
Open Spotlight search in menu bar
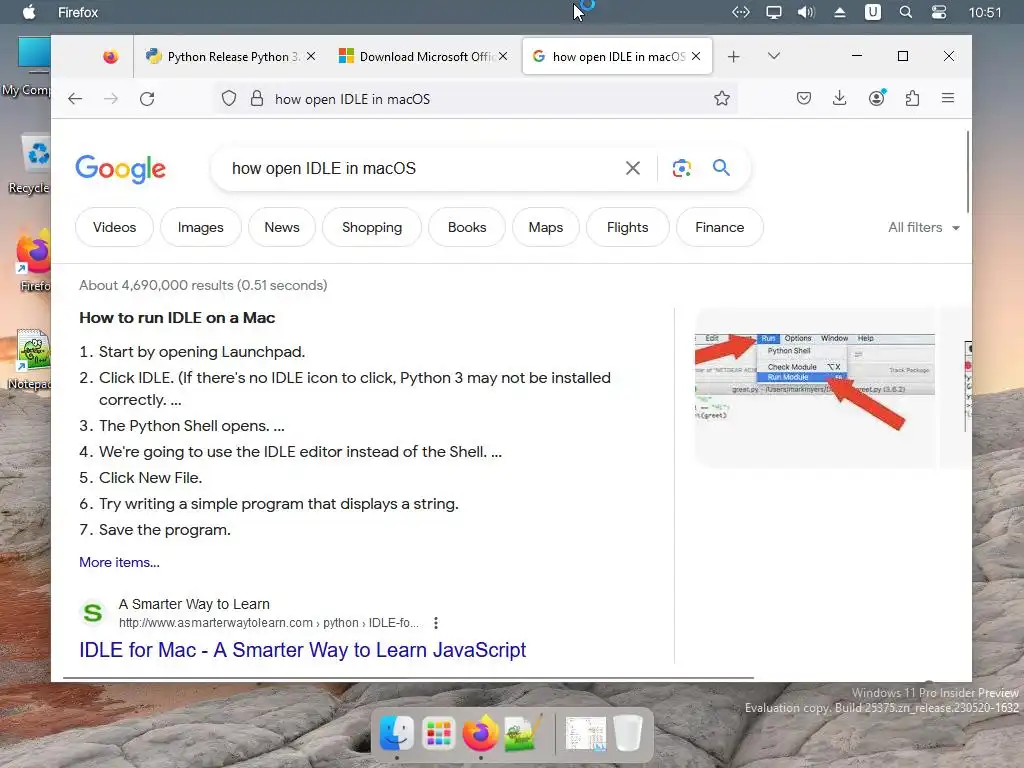[x=906, y=12]
